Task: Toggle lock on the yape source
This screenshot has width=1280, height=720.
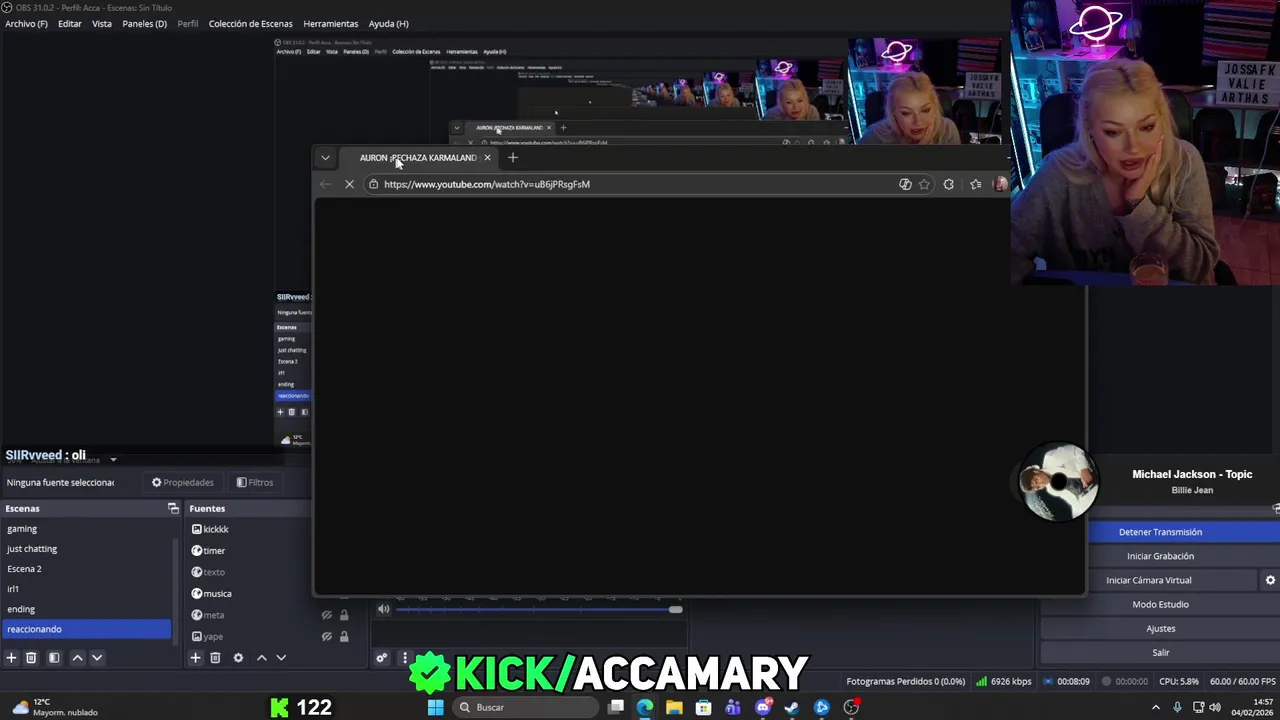Action: coord(344,636)
